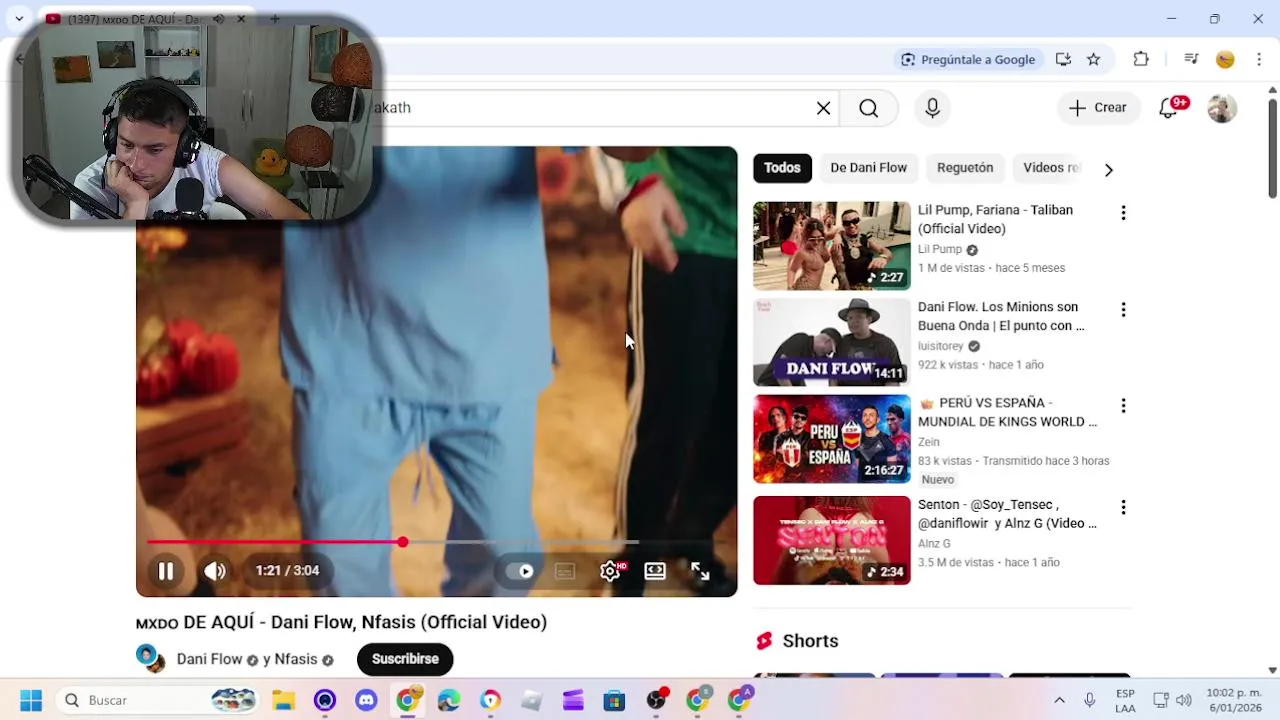Click the page vertical scrollbar
The image size is (1280, 720).
pos(1272,148)
